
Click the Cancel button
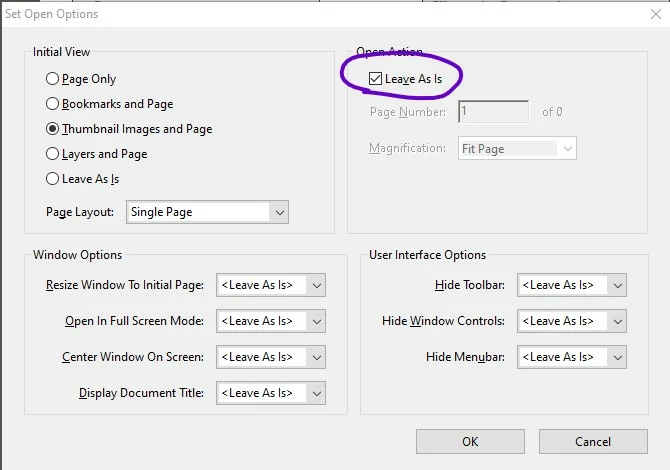[593, 441]
